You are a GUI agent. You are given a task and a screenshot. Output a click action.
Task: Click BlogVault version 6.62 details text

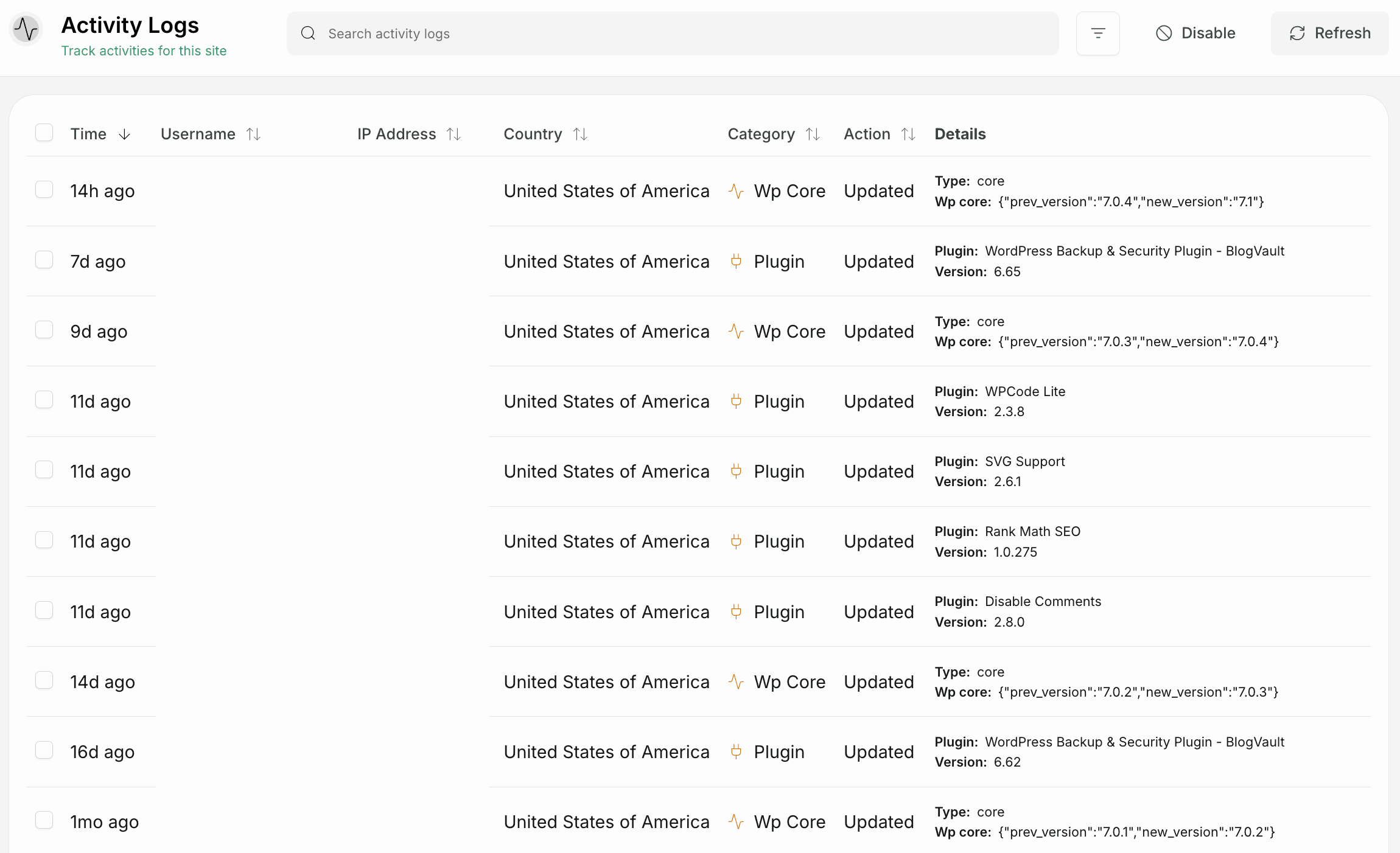coord(978,762)
